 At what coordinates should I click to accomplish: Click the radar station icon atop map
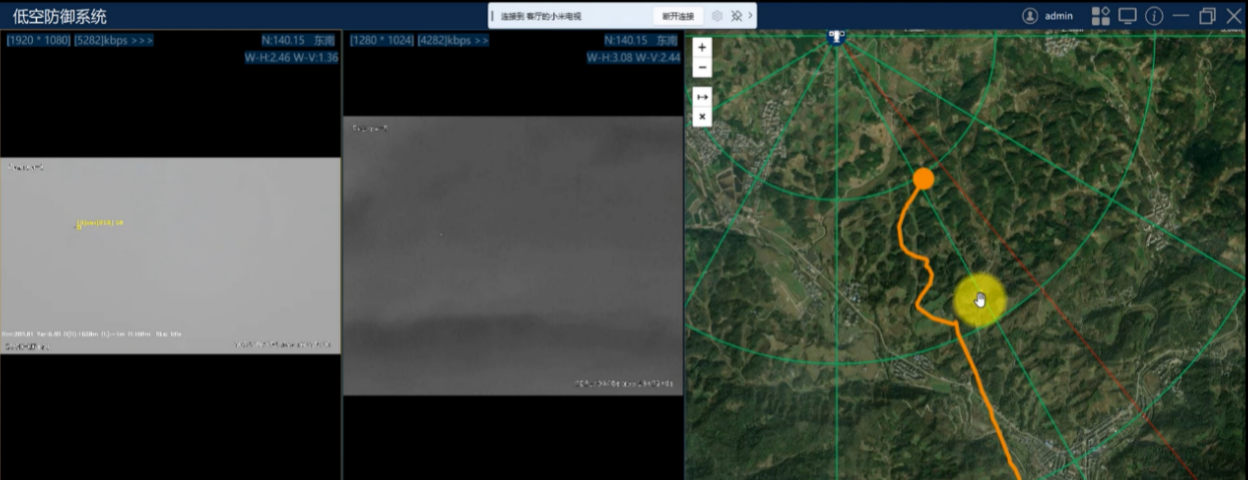[x=836, y=36]
